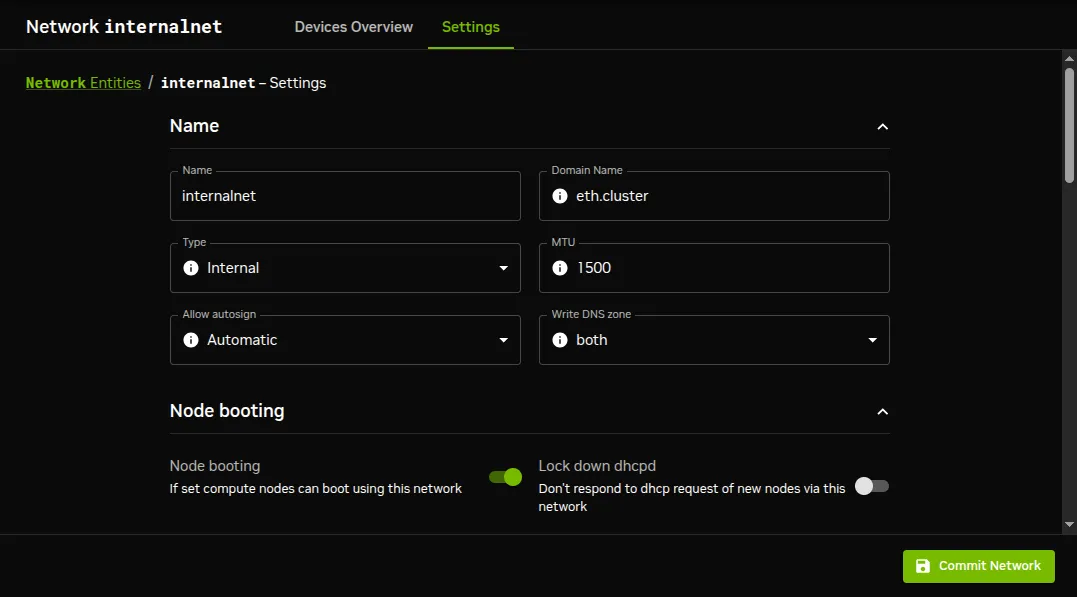Collapse the Name section
This screenshot has height=597, width=1077.
coord(883,126)
